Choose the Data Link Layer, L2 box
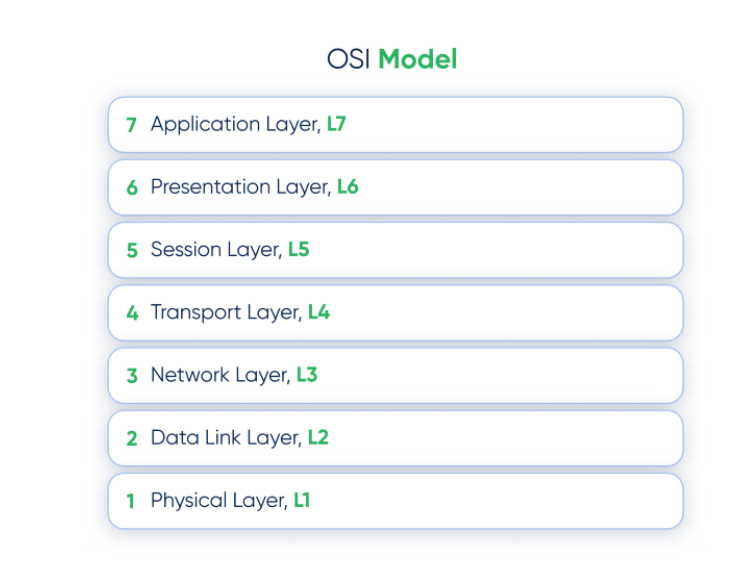This screenshot has height=569, width=740. [395, 438]
